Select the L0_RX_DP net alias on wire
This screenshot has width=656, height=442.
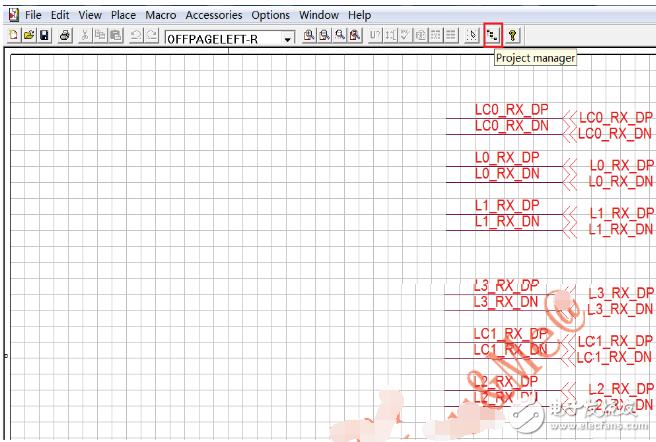507,158
